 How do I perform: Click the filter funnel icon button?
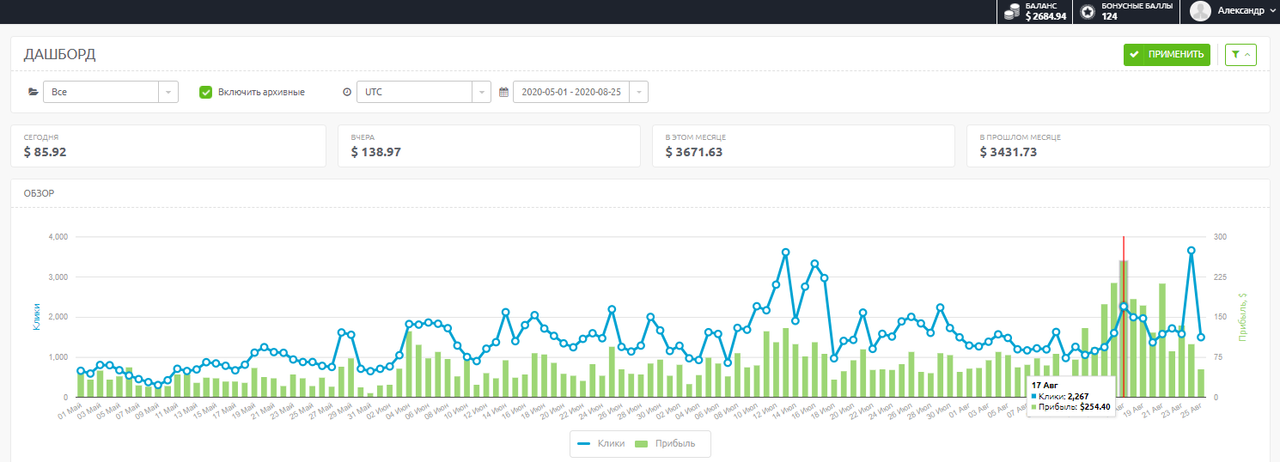pyautogui.click(x=1240, y=55)
